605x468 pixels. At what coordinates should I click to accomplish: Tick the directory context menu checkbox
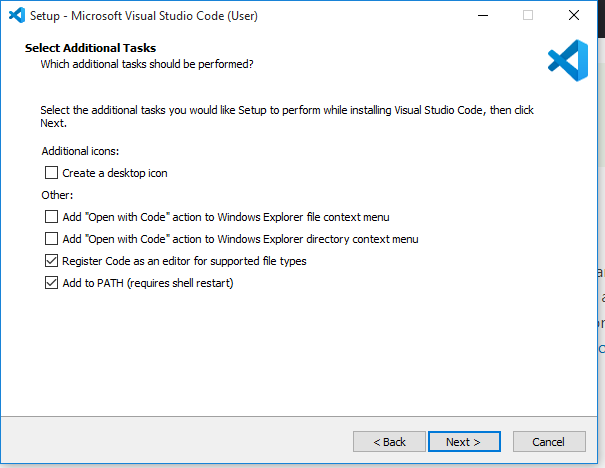pyautogui.click(x=51, y=239)
